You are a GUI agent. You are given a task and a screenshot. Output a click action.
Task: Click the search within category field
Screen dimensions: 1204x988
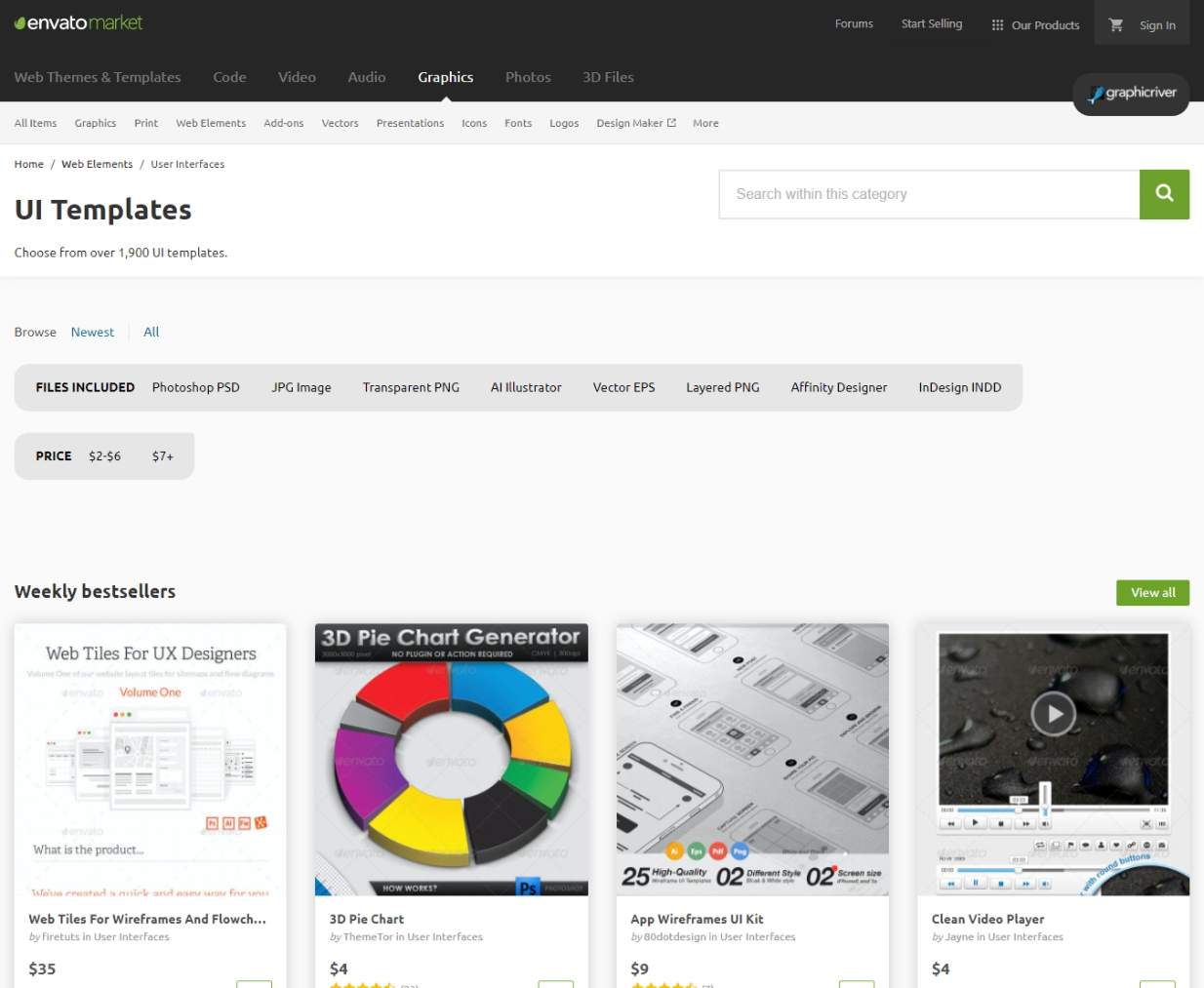(929, 194)
